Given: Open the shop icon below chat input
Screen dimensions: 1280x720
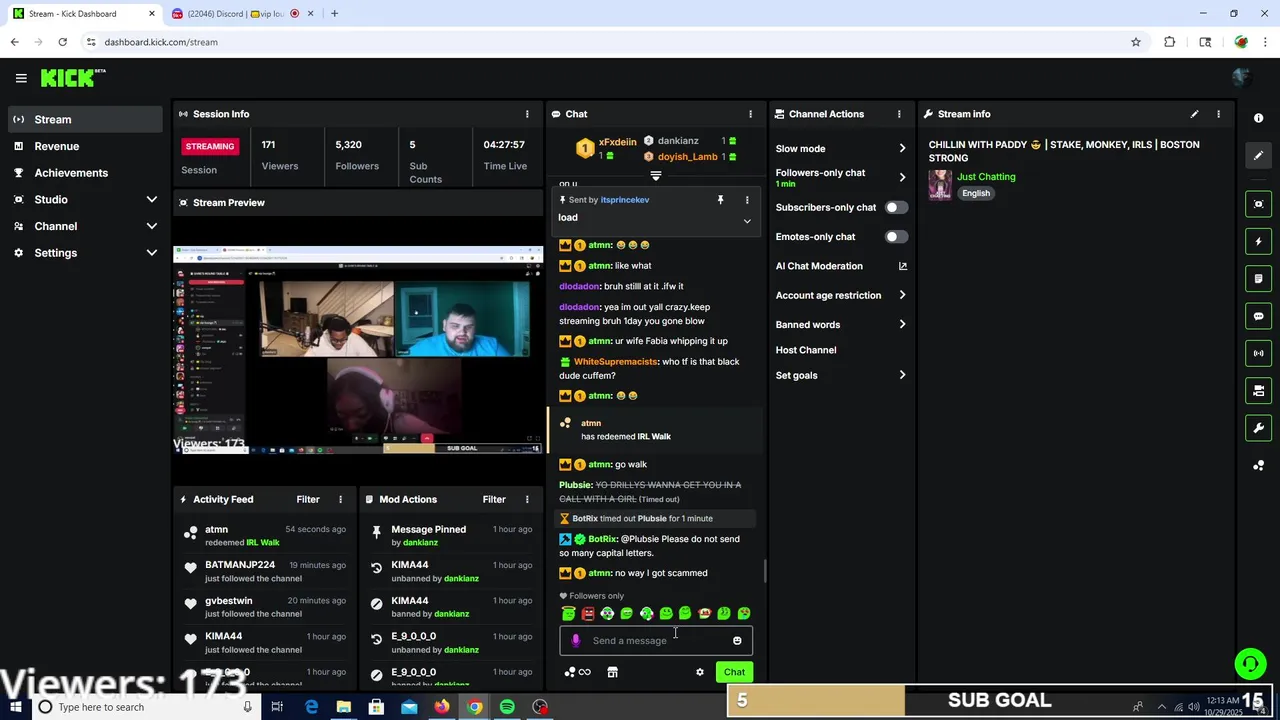Looking at the screenshot, I should click(x=613, y=672).
